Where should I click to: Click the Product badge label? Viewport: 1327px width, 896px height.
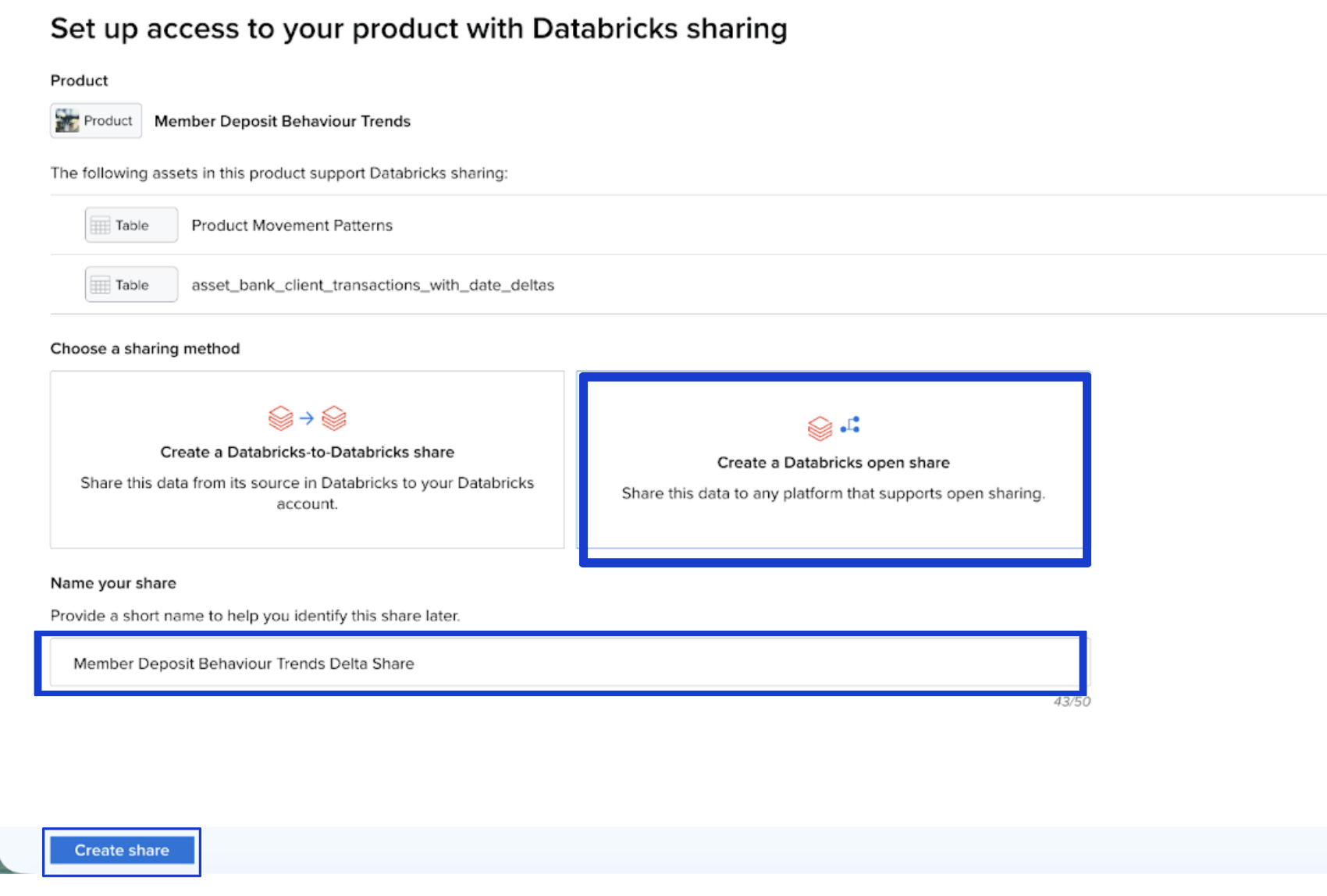pos(108,121)
